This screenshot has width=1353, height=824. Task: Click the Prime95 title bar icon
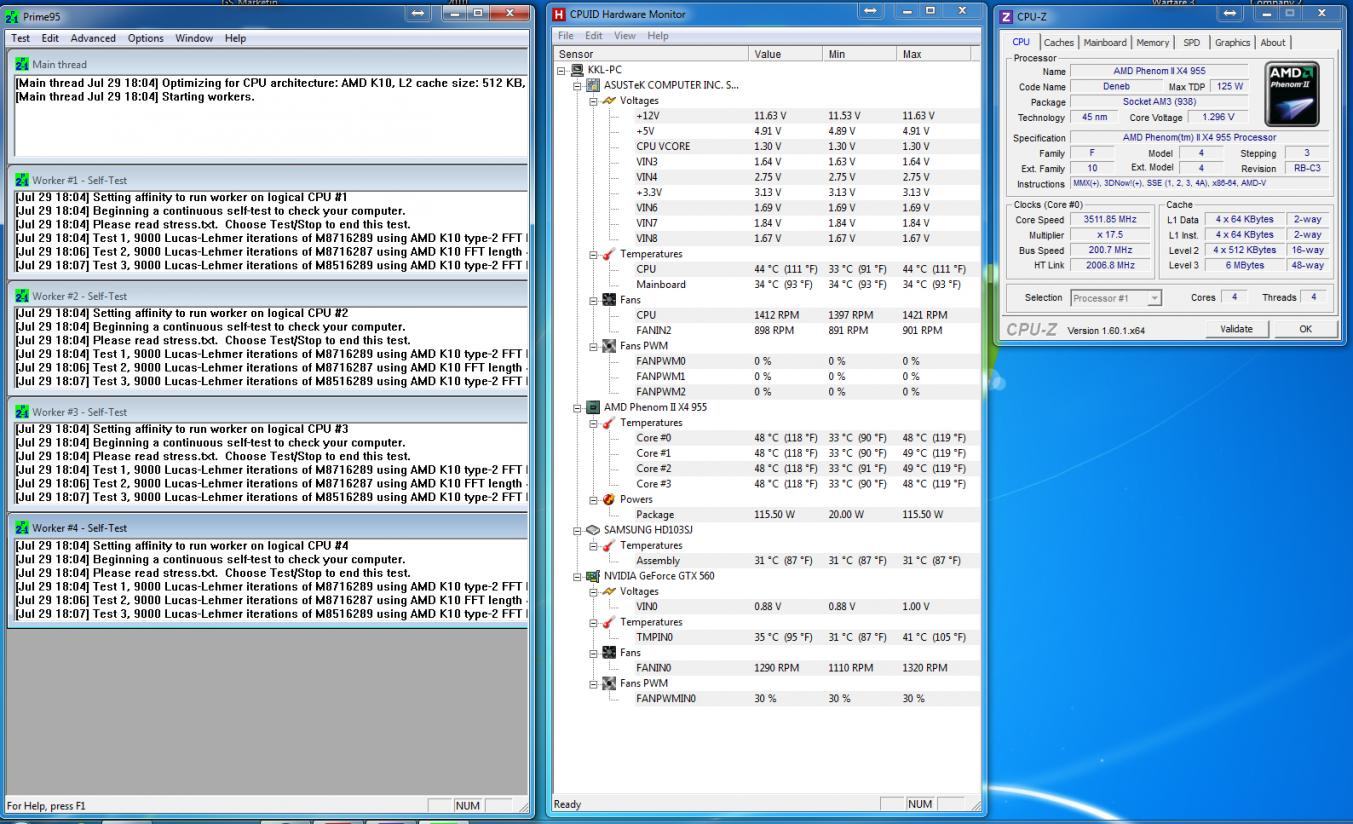[12, 16]
